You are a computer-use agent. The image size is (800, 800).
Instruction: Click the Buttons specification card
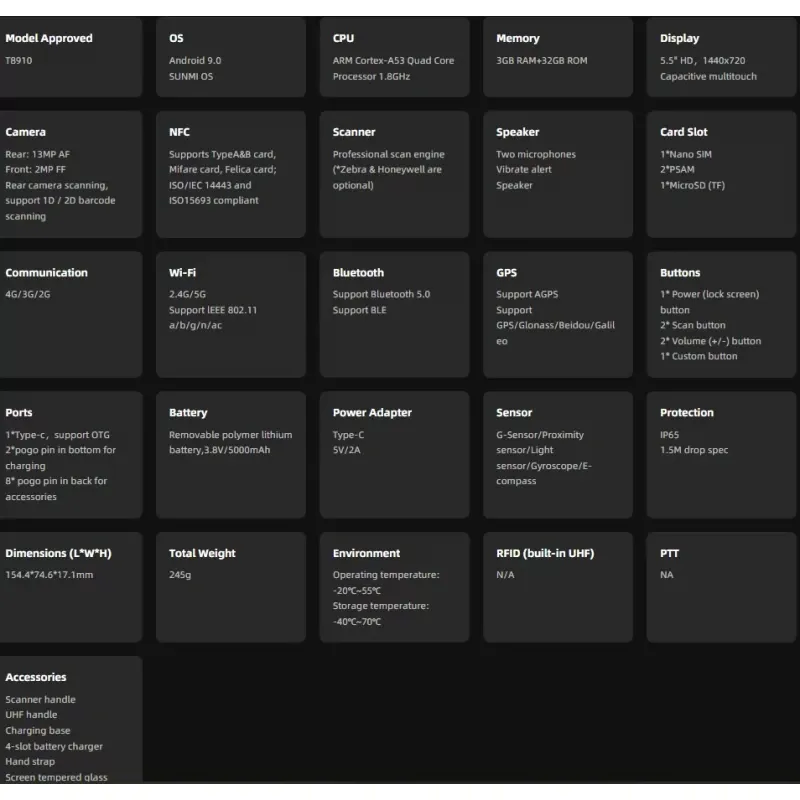[721, 314]
